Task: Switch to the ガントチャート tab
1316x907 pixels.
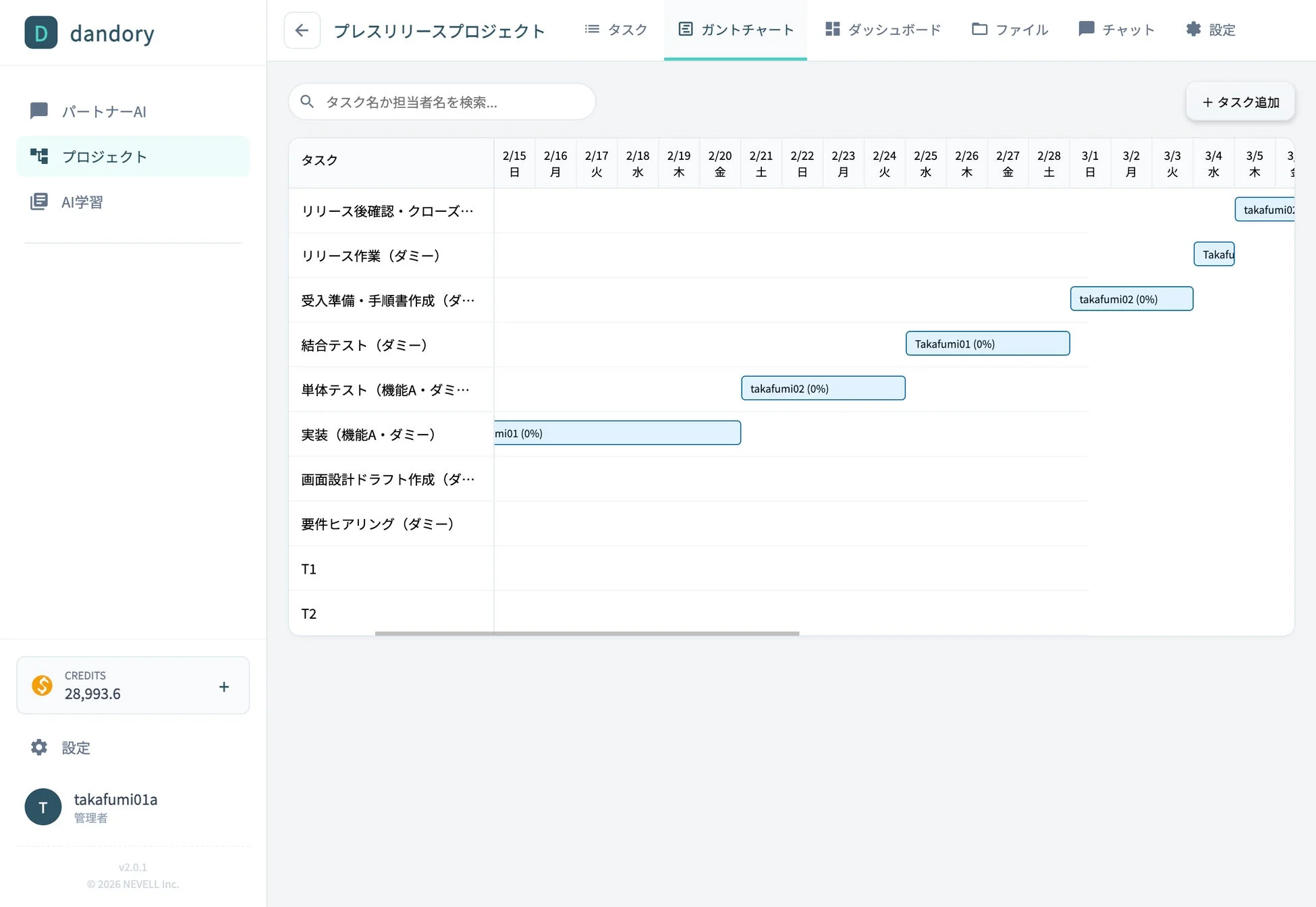Action: pyautogui.click(x=735, y=30)
